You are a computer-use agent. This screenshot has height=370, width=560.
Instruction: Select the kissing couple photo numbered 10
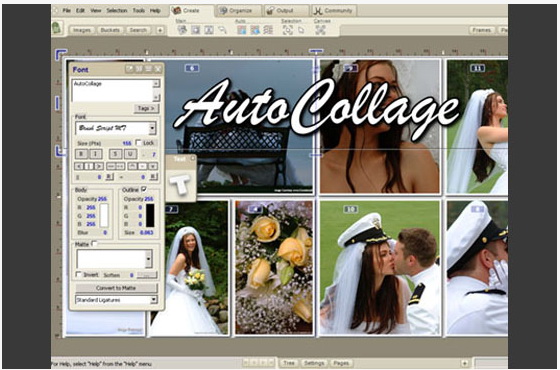pos(380,268)
